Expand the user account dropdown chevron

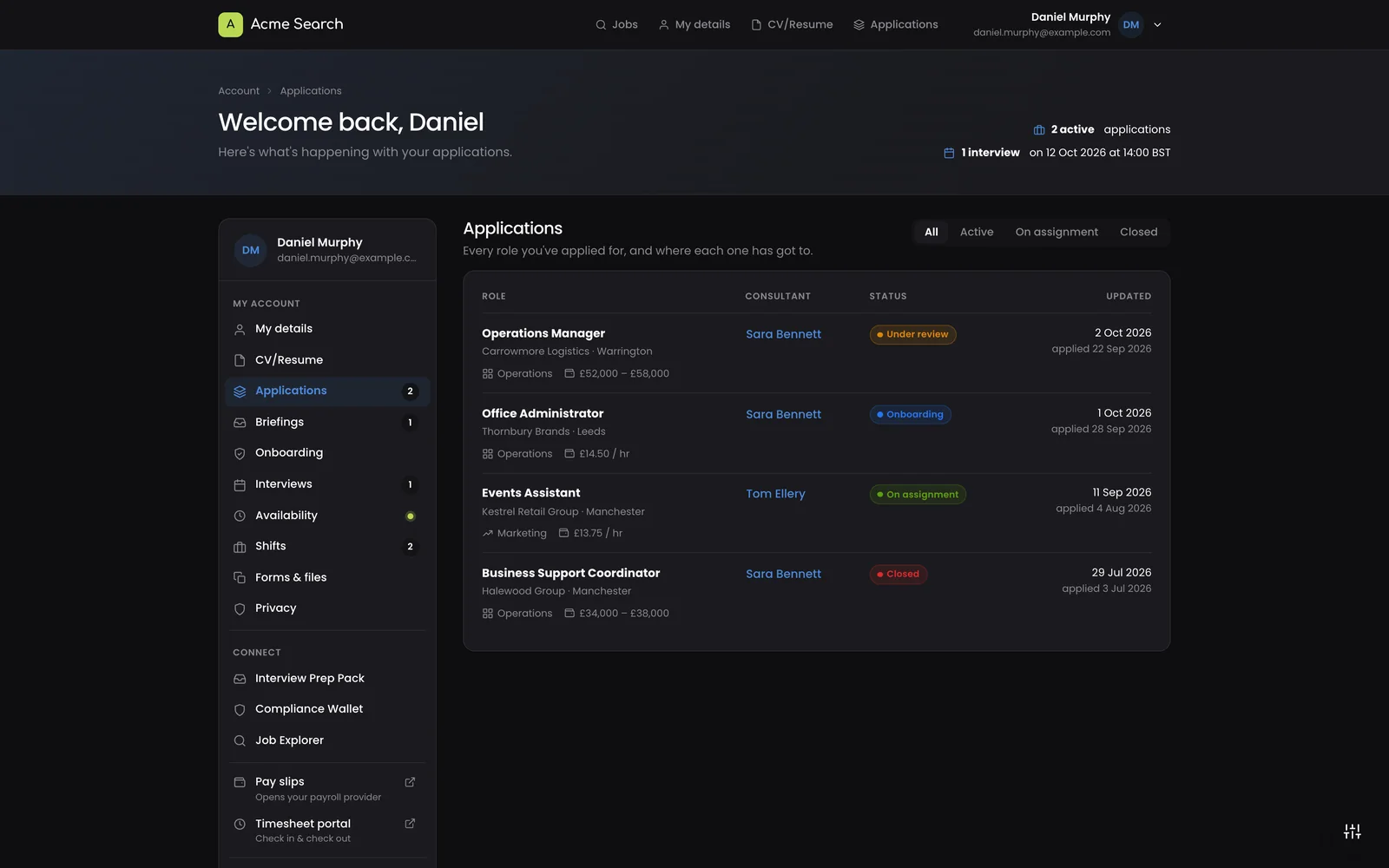click(x=1157, y=25)
